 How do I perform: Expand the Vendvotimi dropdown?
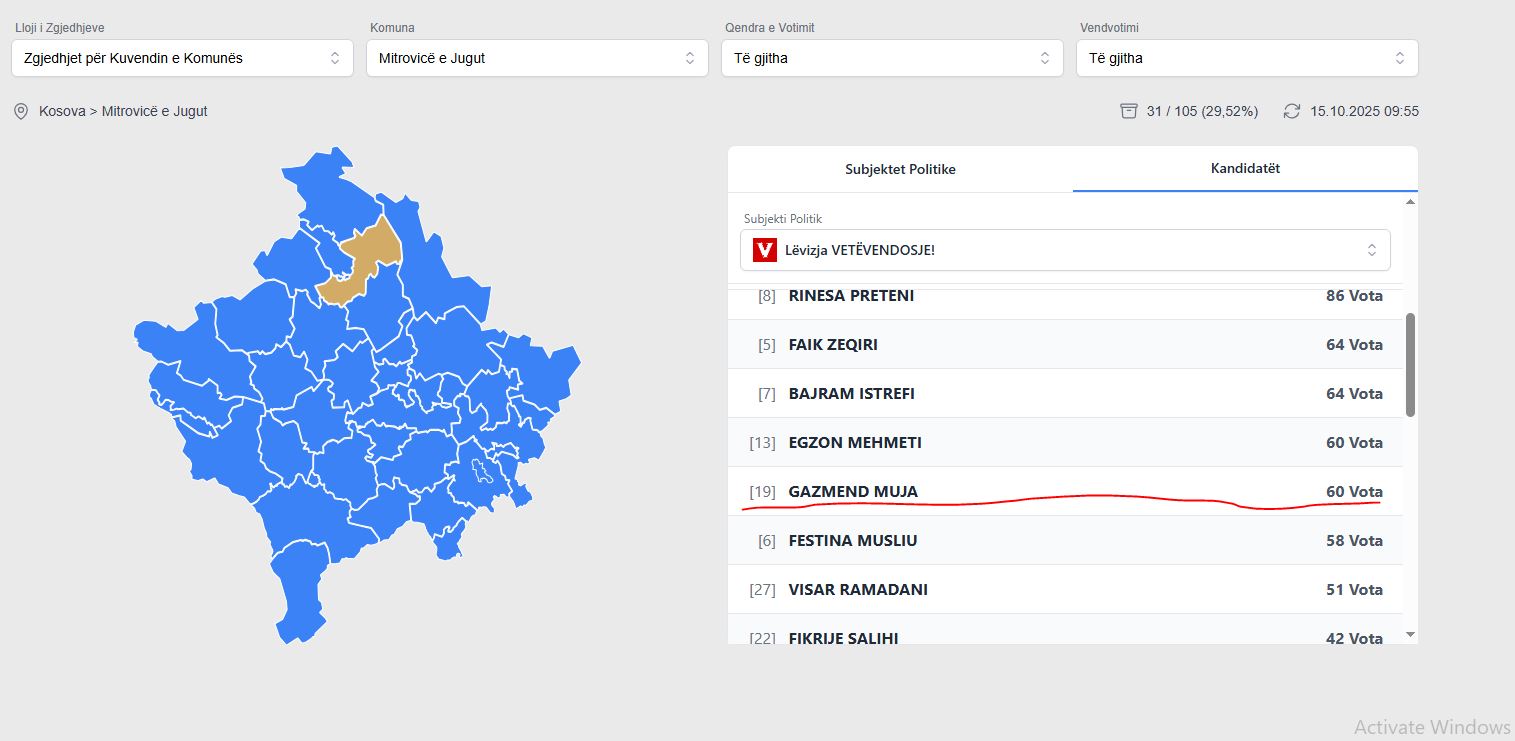(x=1247, y=58)
